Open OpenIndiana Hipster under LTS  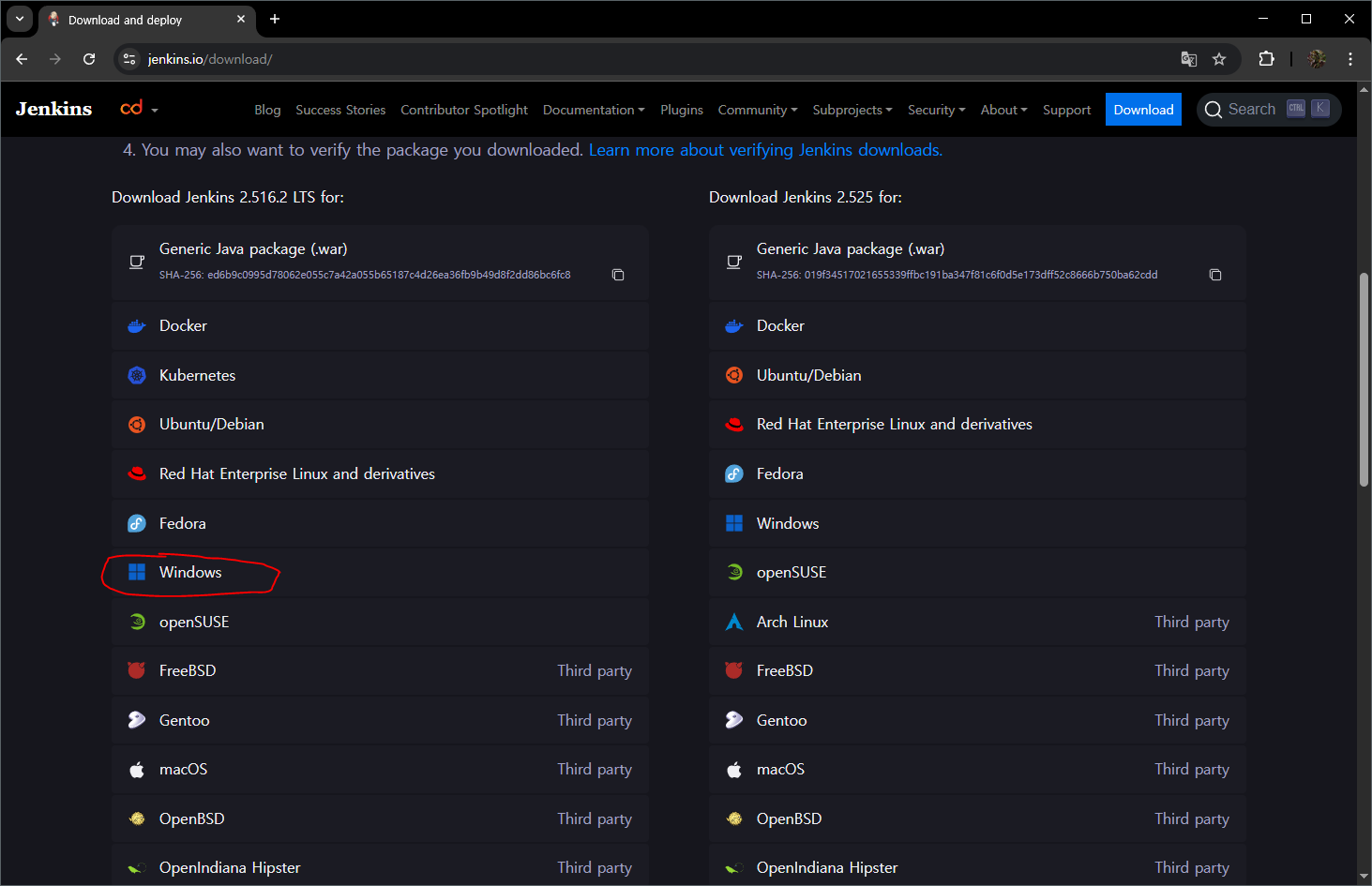(380, 866)
